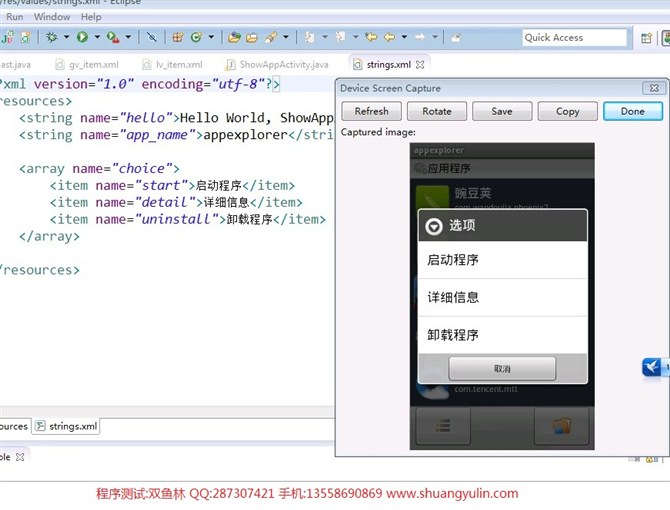670x510 pixels.
Task: Click the Previous Annotation icon
Action: coord(340,37)
